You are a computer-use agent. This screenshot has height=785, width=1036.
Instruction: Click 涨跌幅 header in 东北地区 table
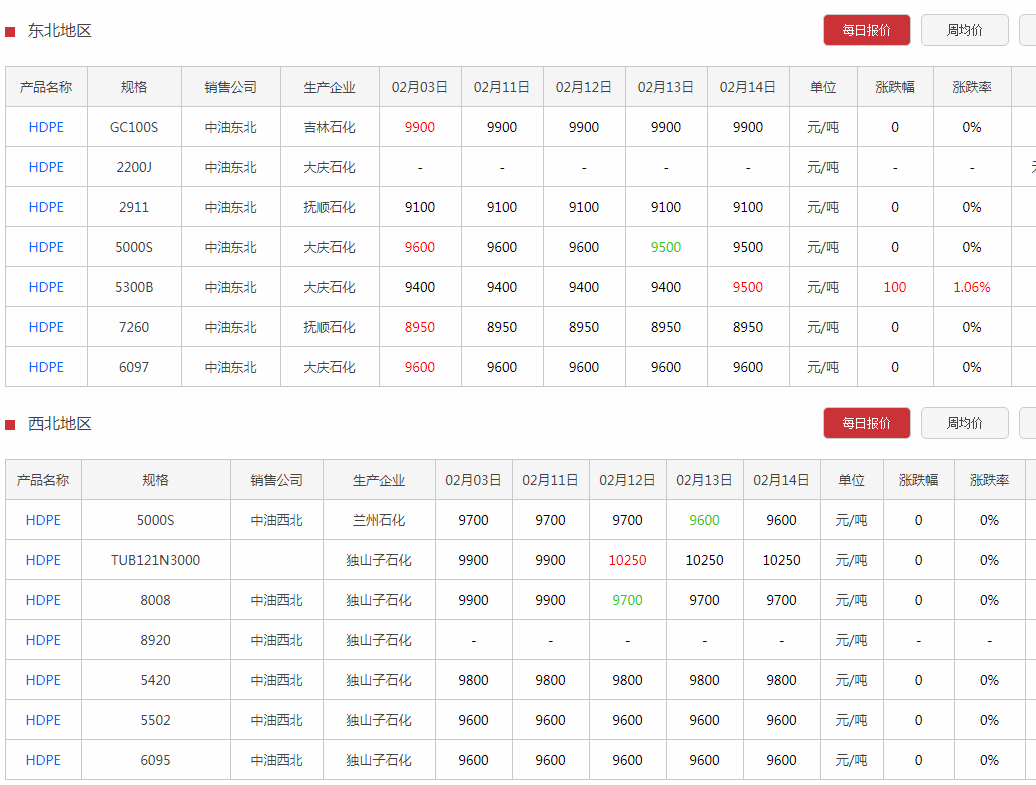pos(895,87)
